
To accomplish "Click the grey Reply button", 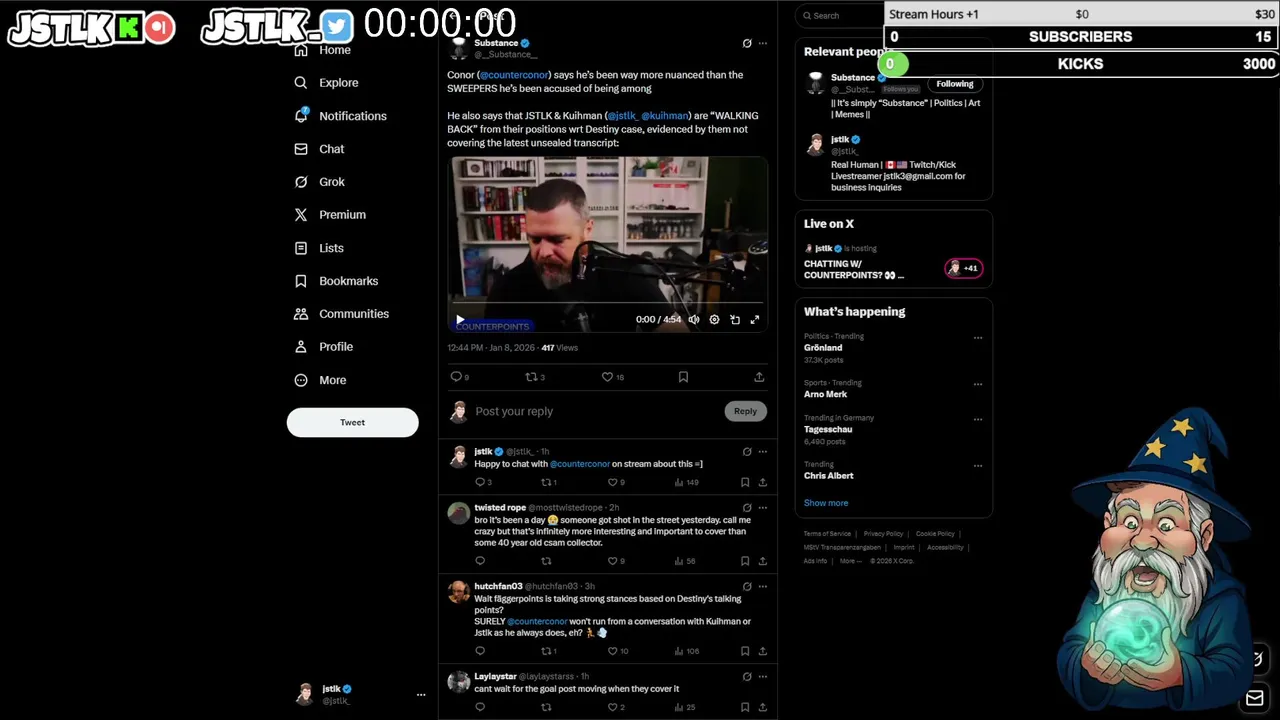I will [x=745, y=411].
